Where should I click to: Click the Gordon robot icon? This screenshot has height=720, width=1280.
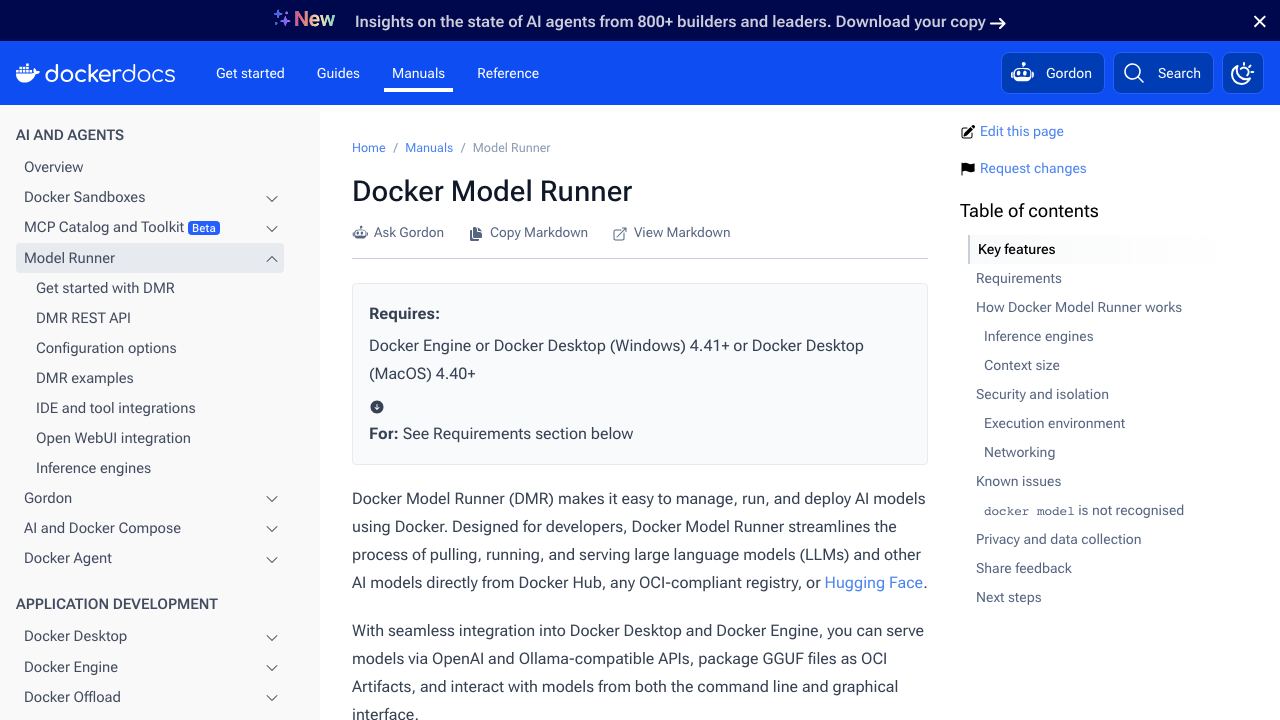[1022, 73]
